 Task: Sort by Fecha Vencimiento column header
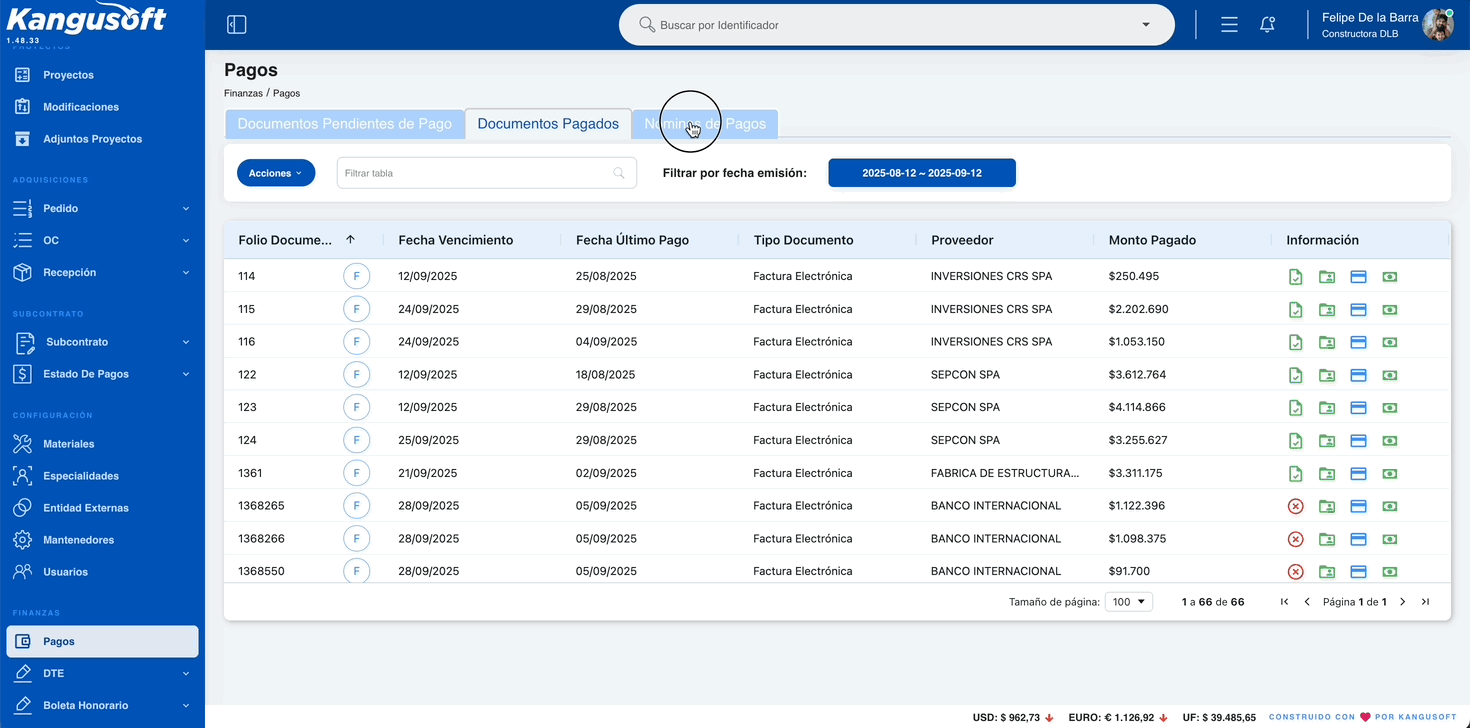coord(455,240)
